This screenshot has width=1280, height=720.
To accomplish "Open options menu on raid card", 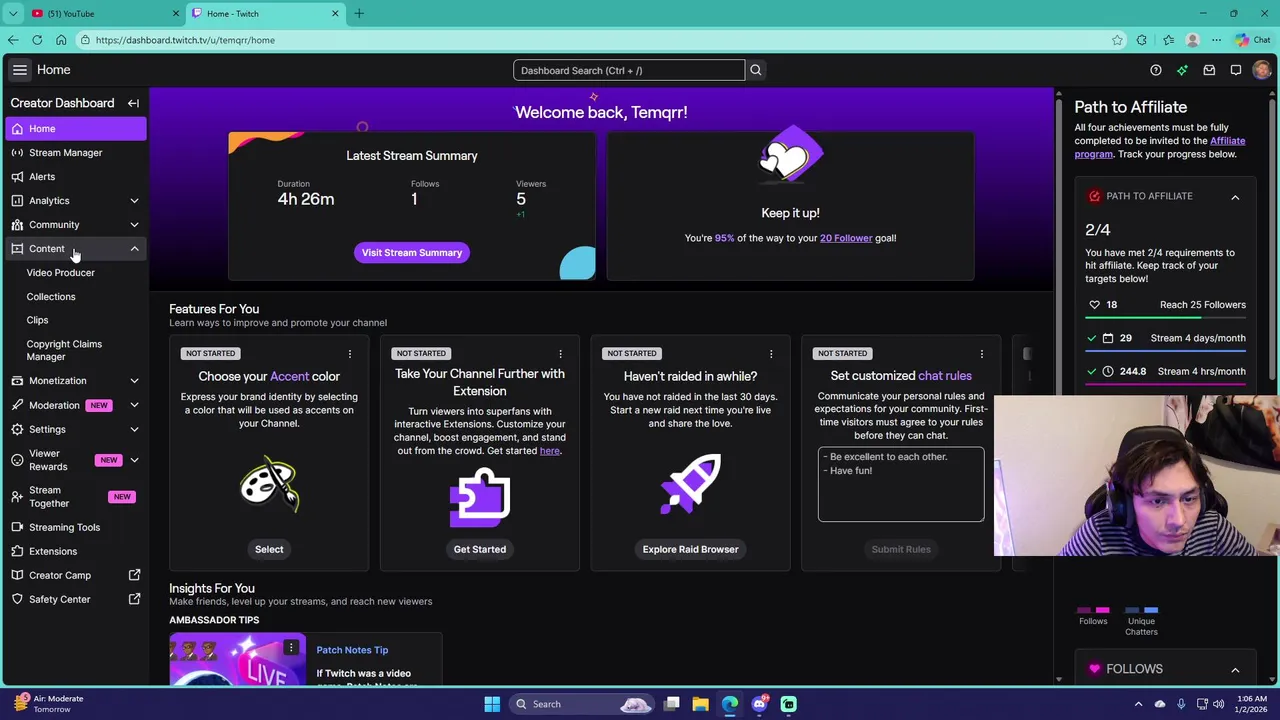I will point(771,353).
